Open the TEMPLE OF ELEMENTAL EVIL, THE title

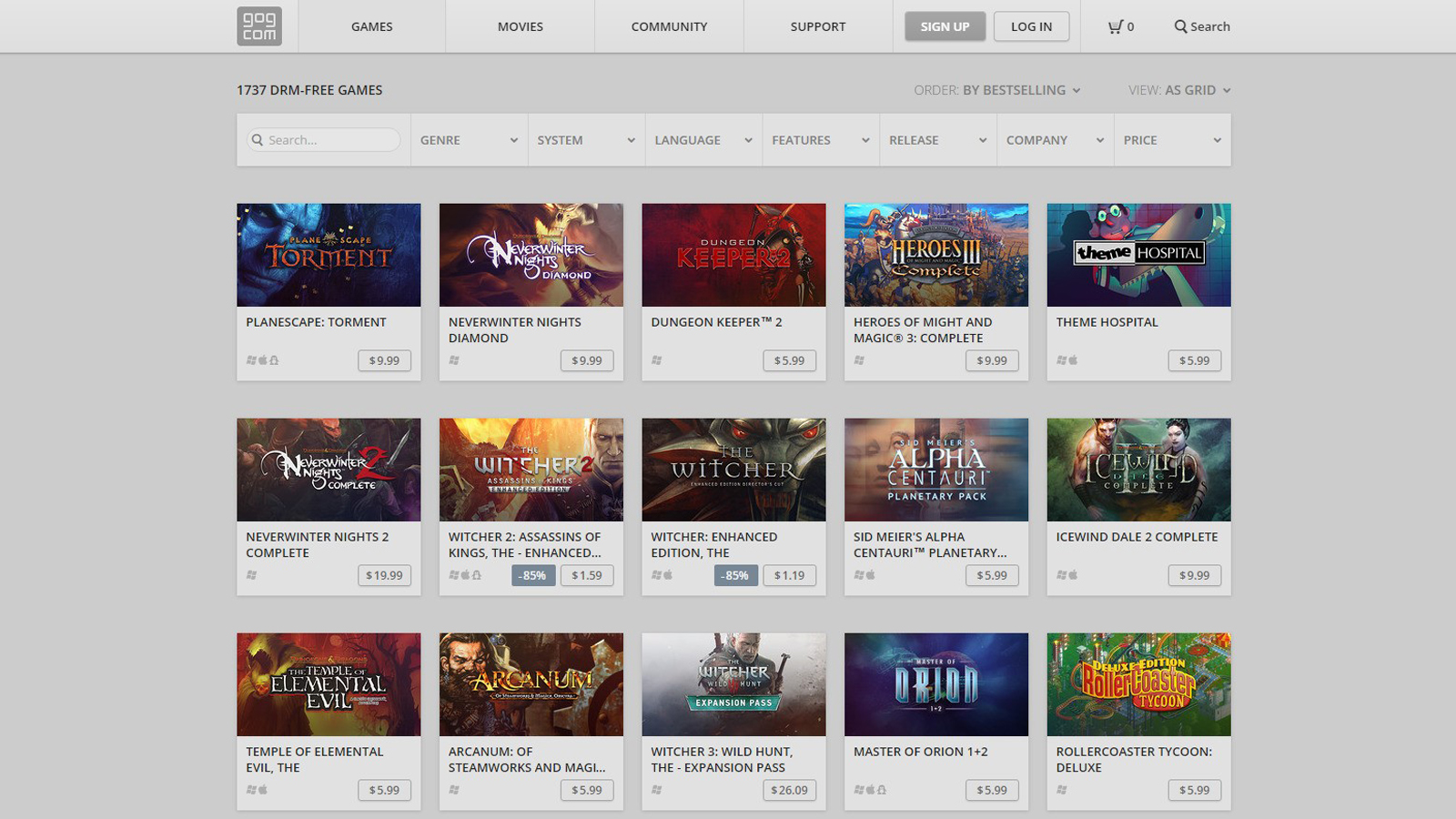[x=314, y=759]
